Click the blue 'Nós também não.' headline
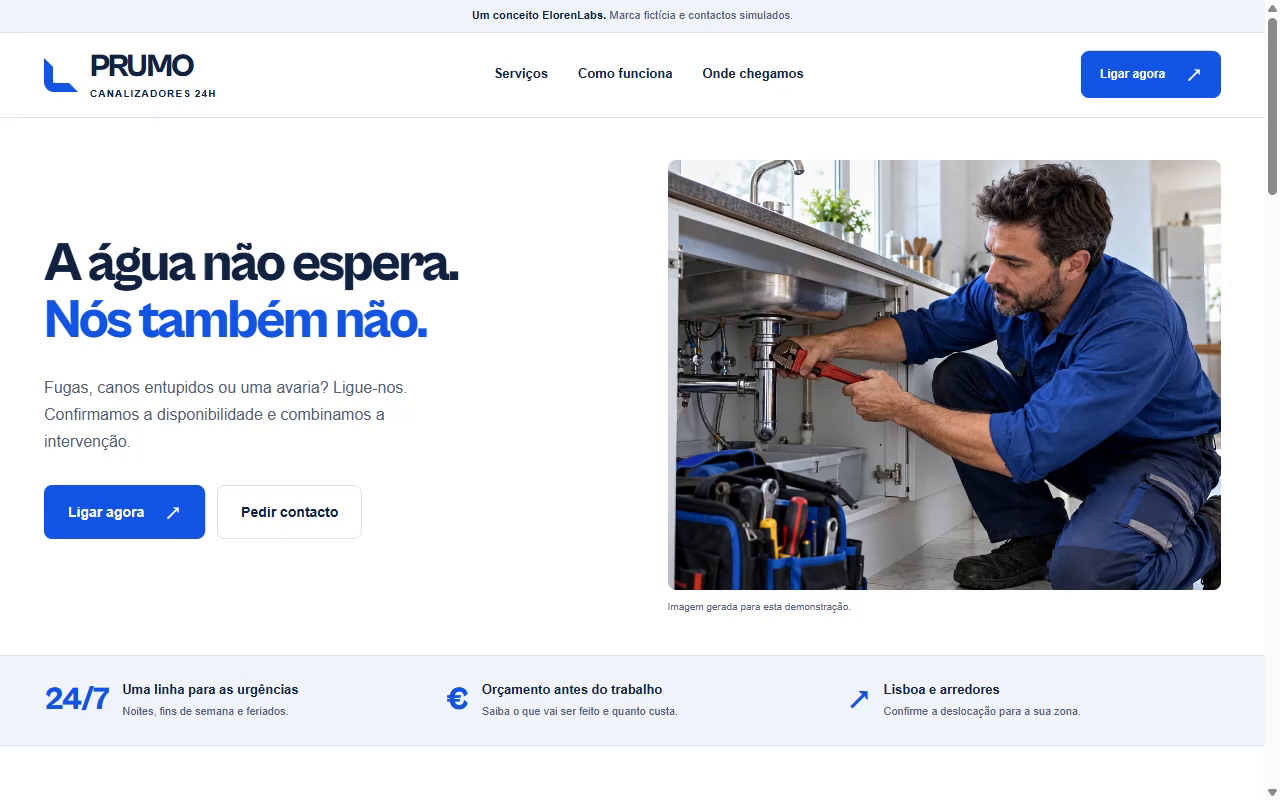1280x800 pixels. (x=236, y=320)
